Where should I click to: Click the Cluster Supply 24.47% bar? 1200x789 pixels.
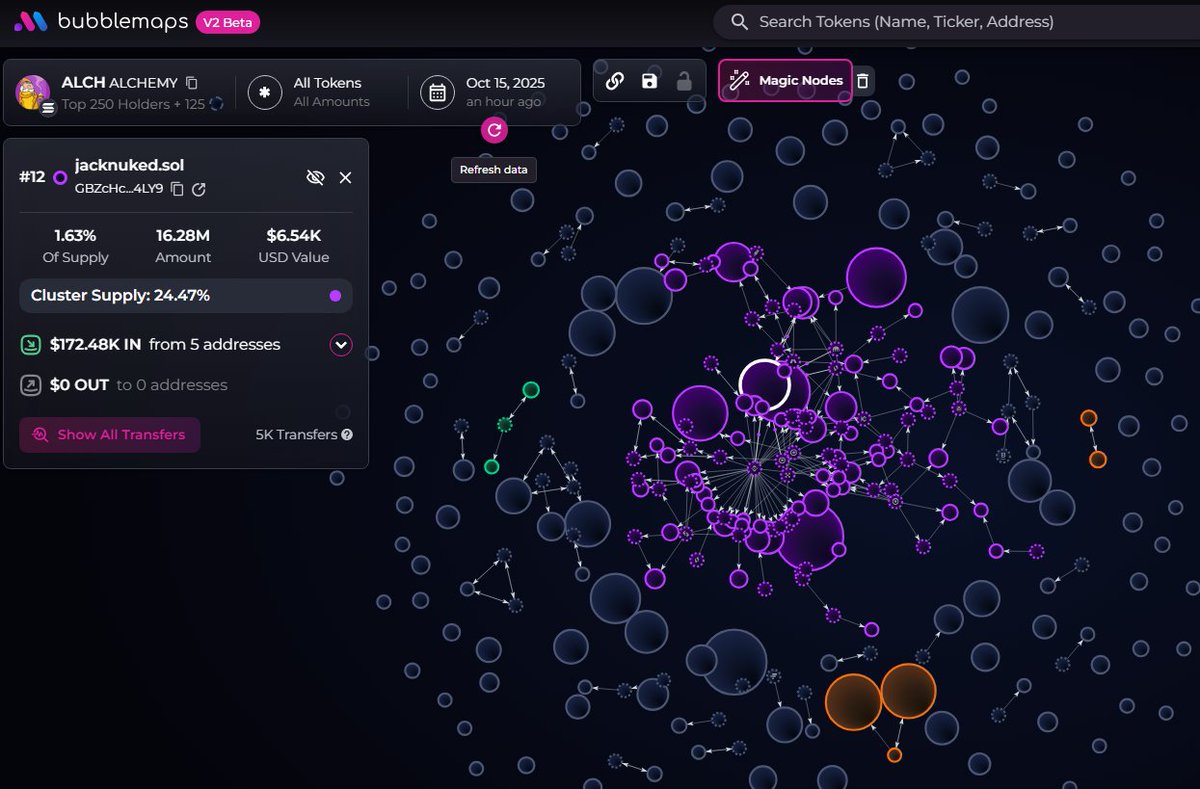tap(186, 295)
